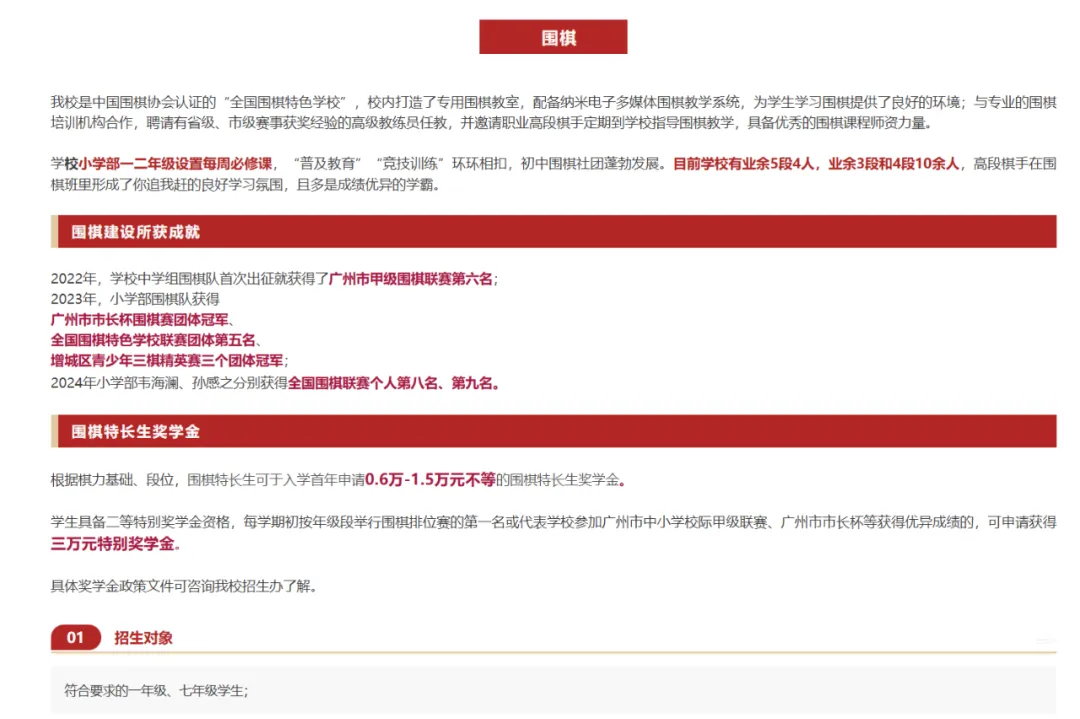Click the text 2022年，学校中学组围棋队
The width and height of the screenshot is (1080, 719).
134,279
